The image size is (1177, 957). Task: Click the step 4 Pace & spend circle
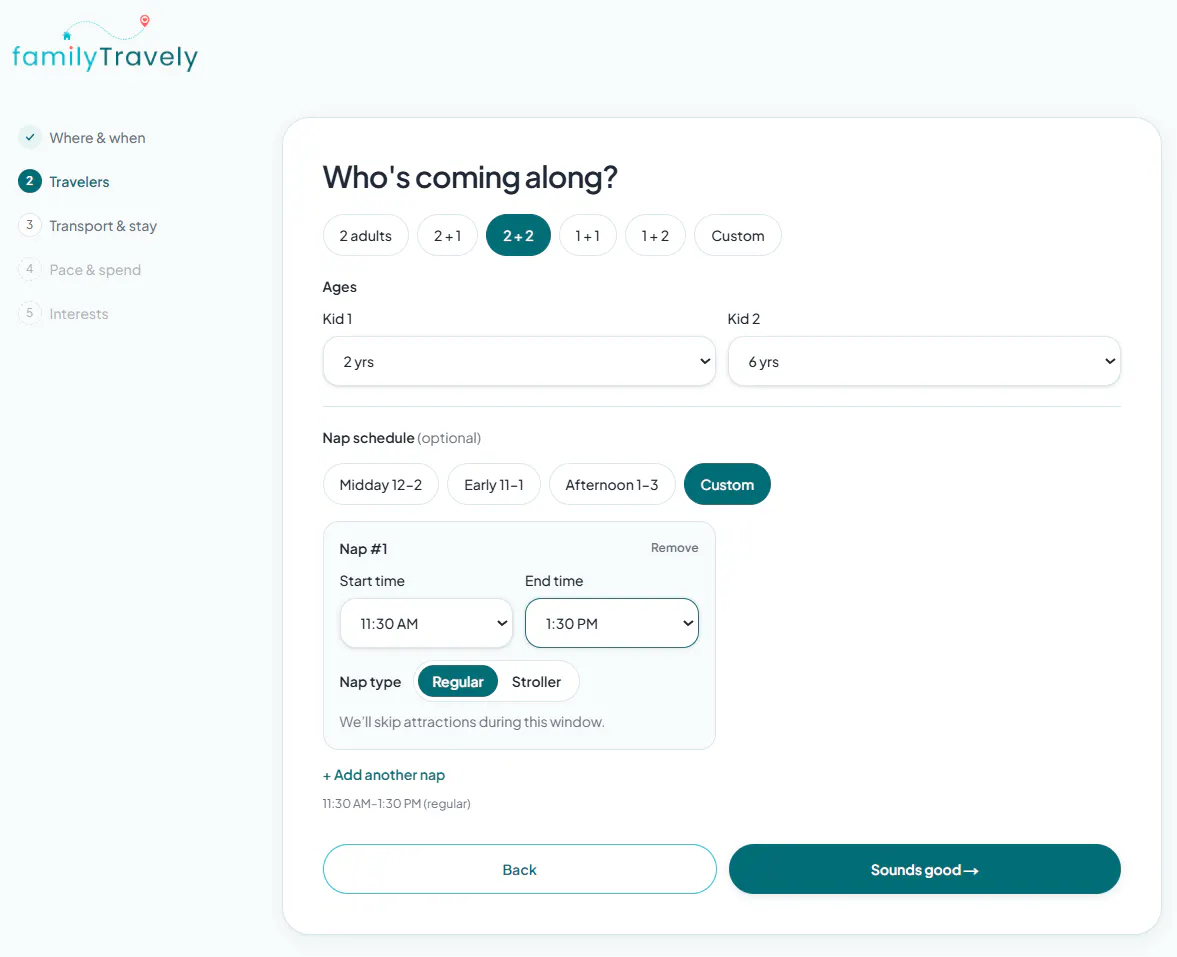coord(30,269)
